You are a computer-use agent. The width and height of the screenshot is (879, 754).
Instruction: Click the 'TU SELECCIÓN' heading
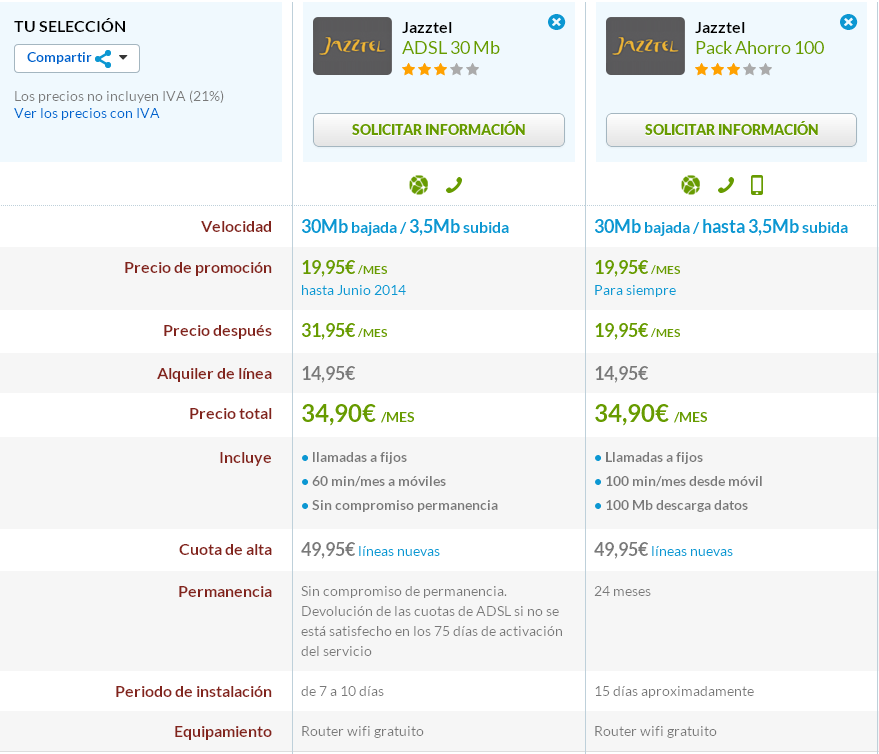click(70, 26)
